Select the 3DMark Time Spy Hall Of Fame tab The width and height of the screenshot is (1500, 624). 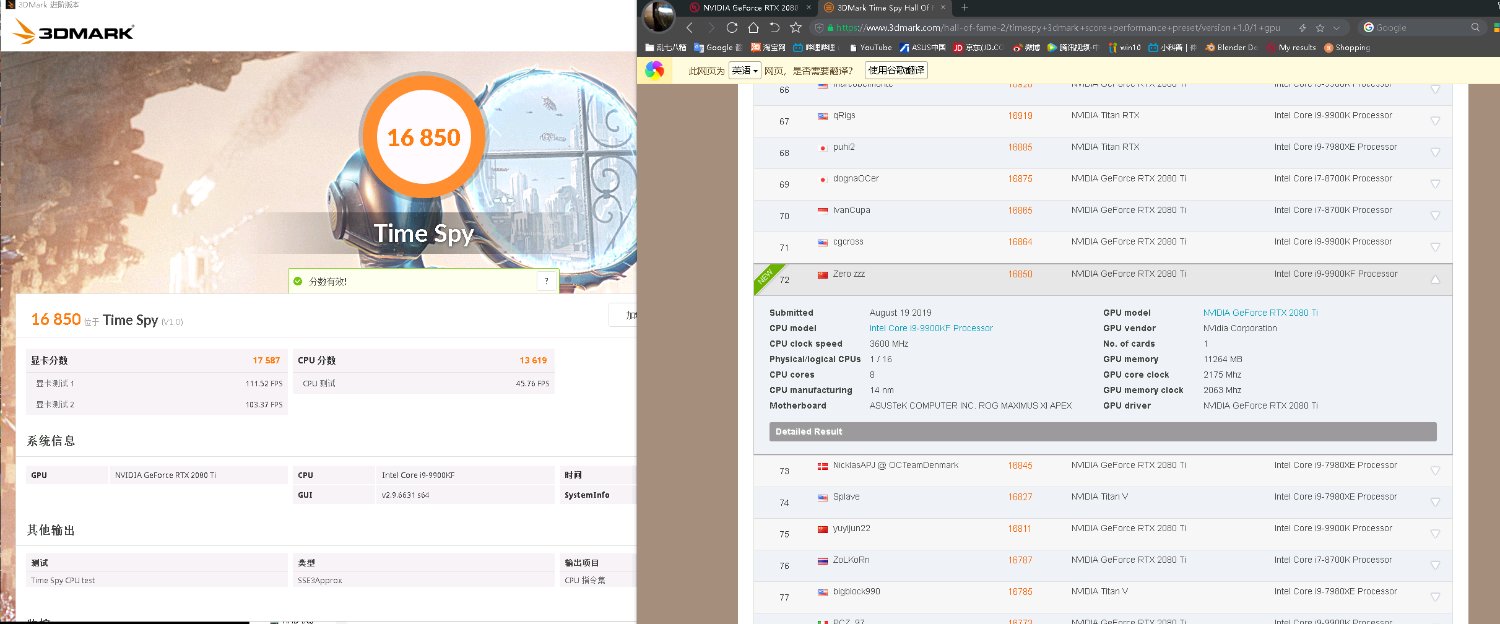click(886, 8)
